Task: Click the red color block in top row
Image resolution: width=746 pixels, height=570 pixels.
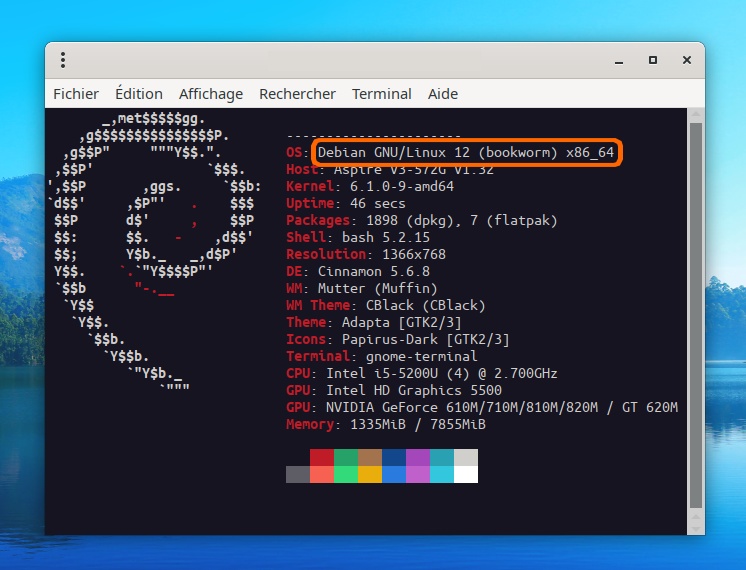Action: 322,457
